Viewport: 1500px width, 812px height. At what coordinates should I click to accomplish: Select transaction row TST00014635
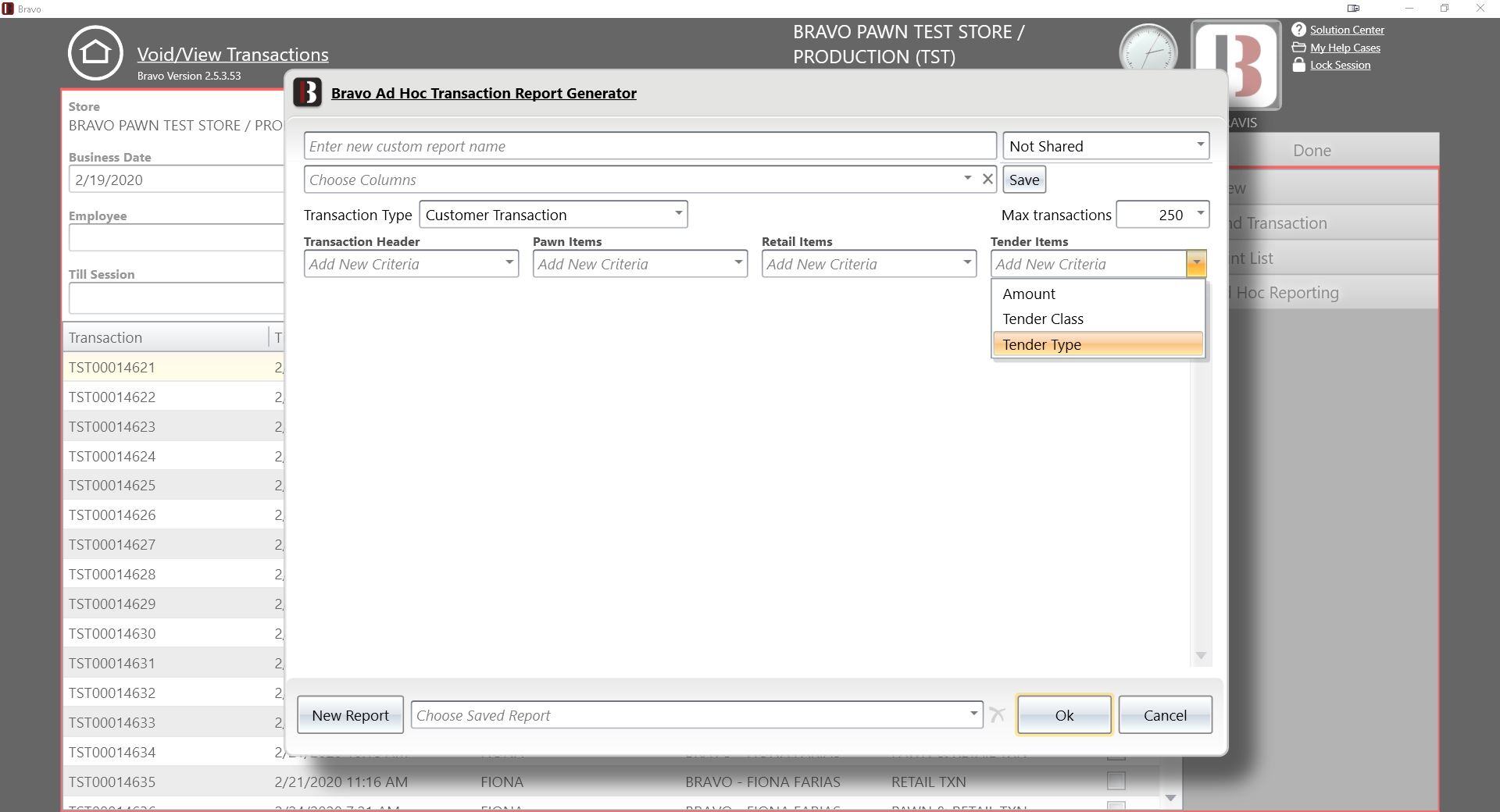point(612,782)
